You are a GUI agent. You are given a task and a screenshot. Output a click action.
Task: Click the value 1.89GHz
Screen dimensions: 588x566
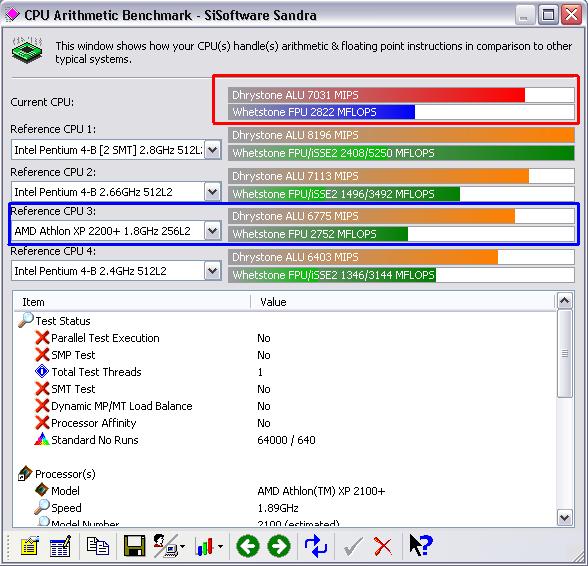click(278, 508)
